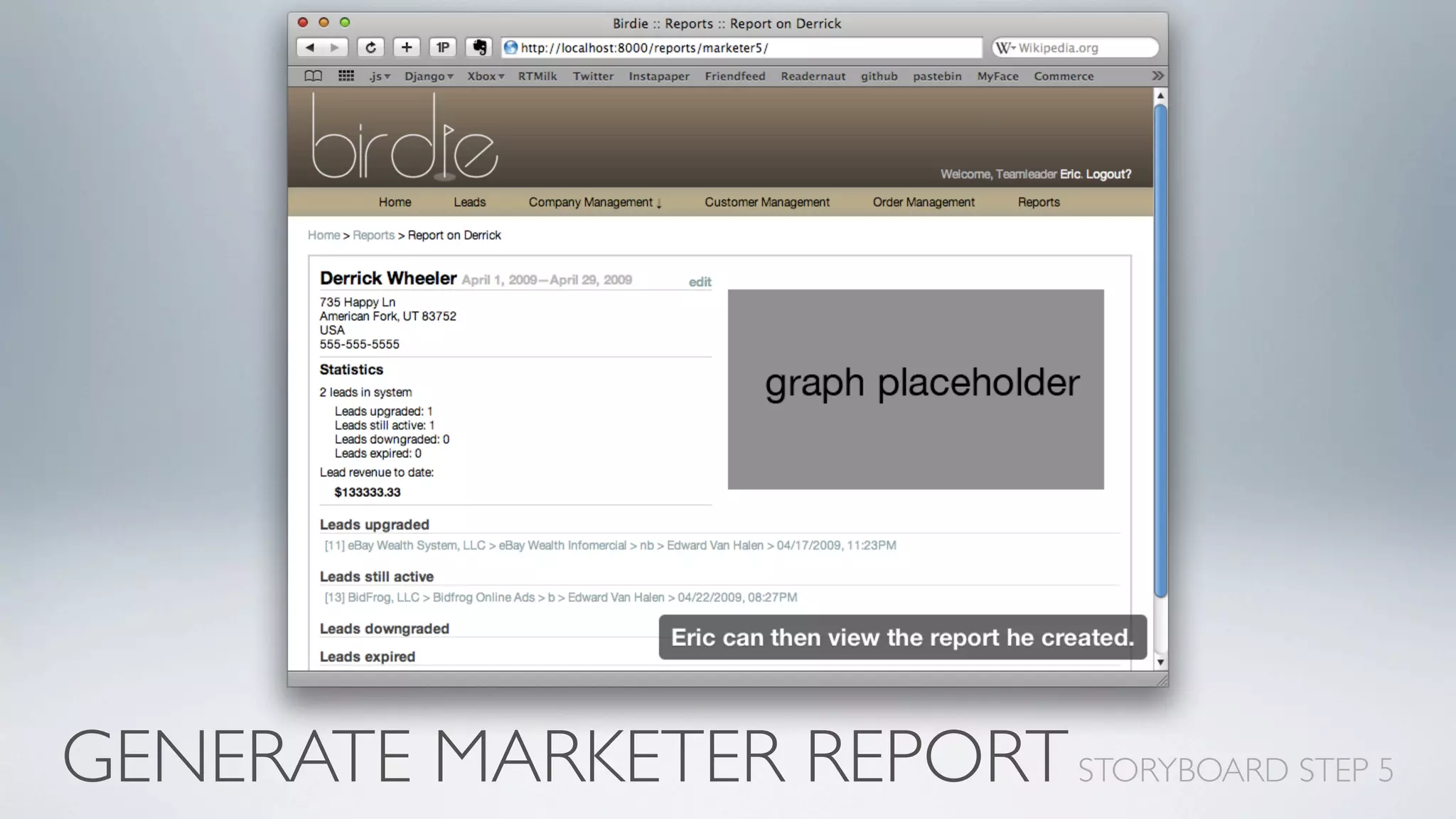The height and width of the screenshot is (819, 1456).
Task: Minimize the window with the yellow button
Action: (323, 23)
